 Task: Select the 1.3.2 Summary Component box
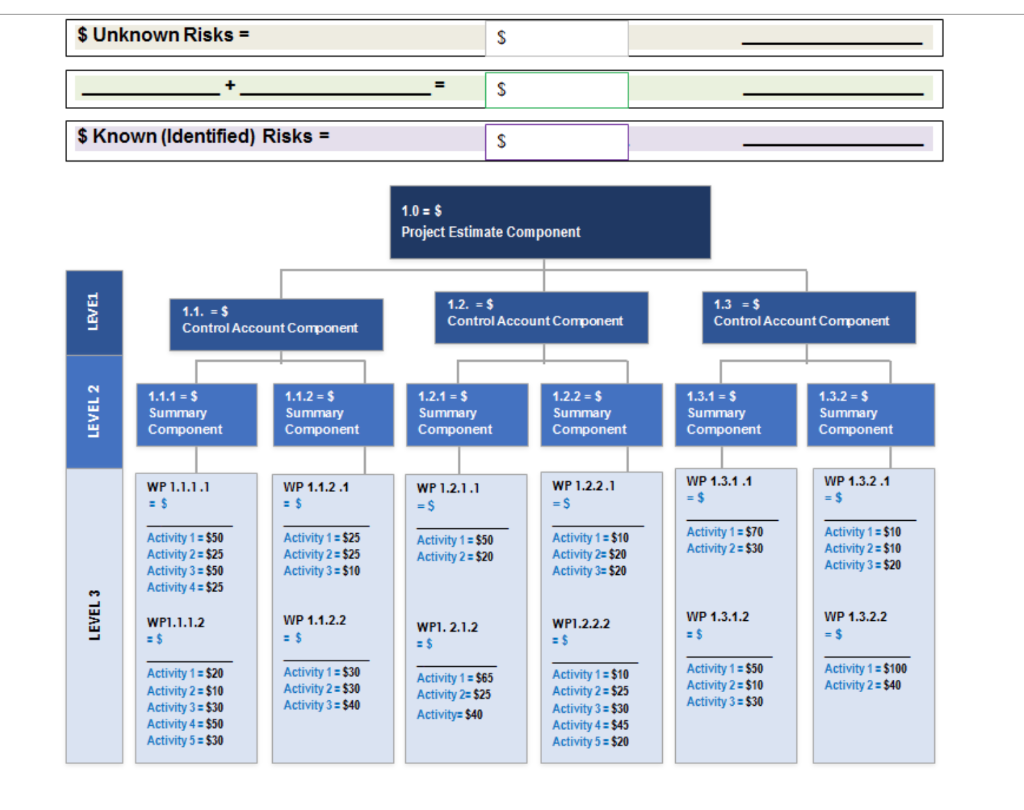871,415
